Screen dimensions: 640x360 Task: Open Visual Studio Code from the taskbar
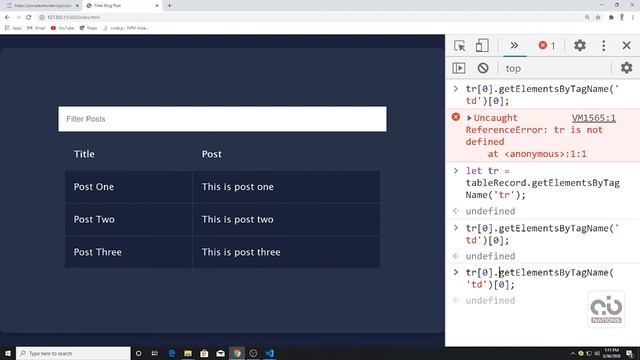[x=269, y=353]
